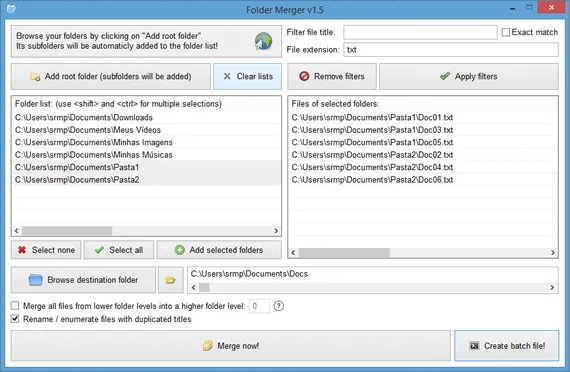Apply filters button

tap(469, 76)
